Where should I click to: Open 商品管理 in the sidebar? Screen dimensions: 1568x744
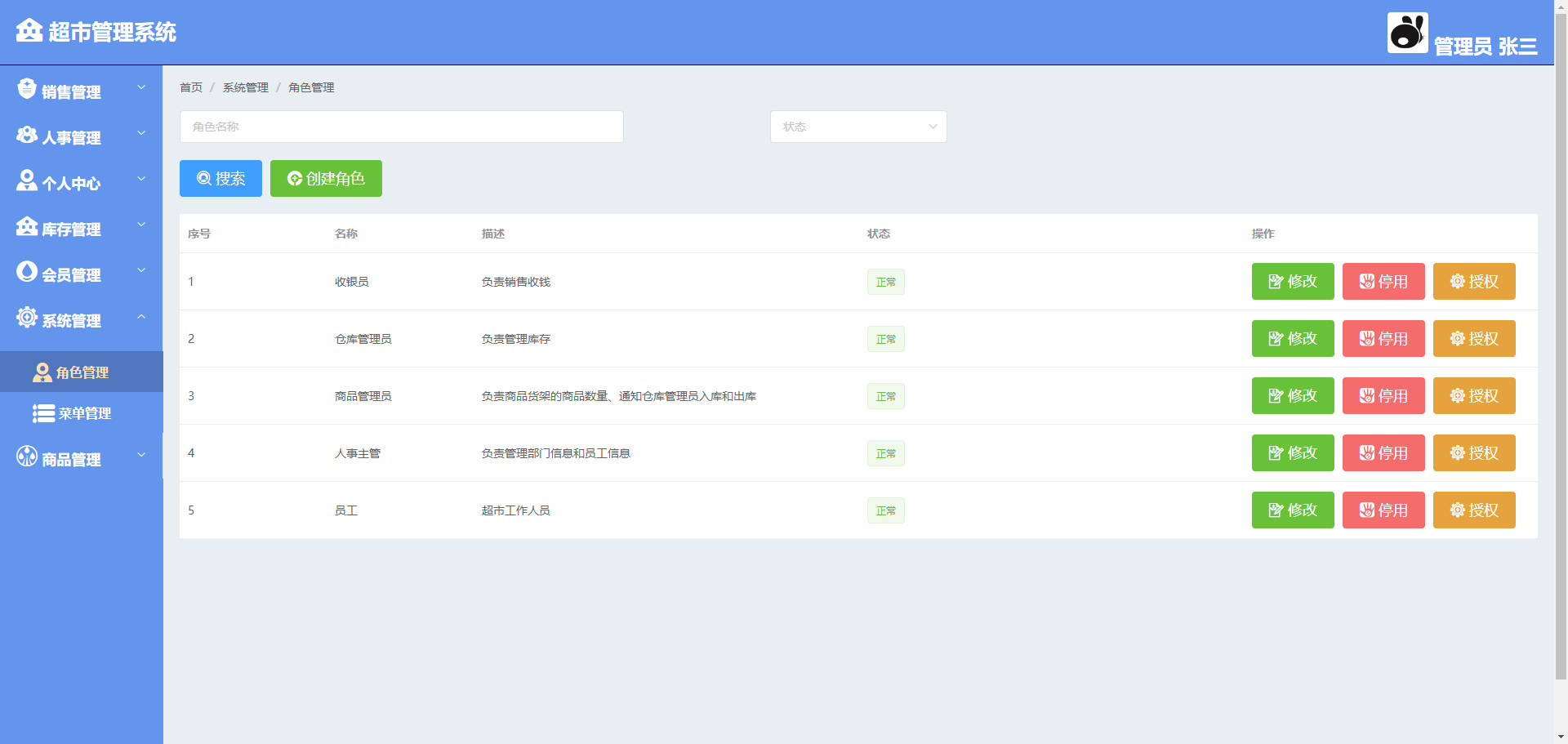pos(82,457)
